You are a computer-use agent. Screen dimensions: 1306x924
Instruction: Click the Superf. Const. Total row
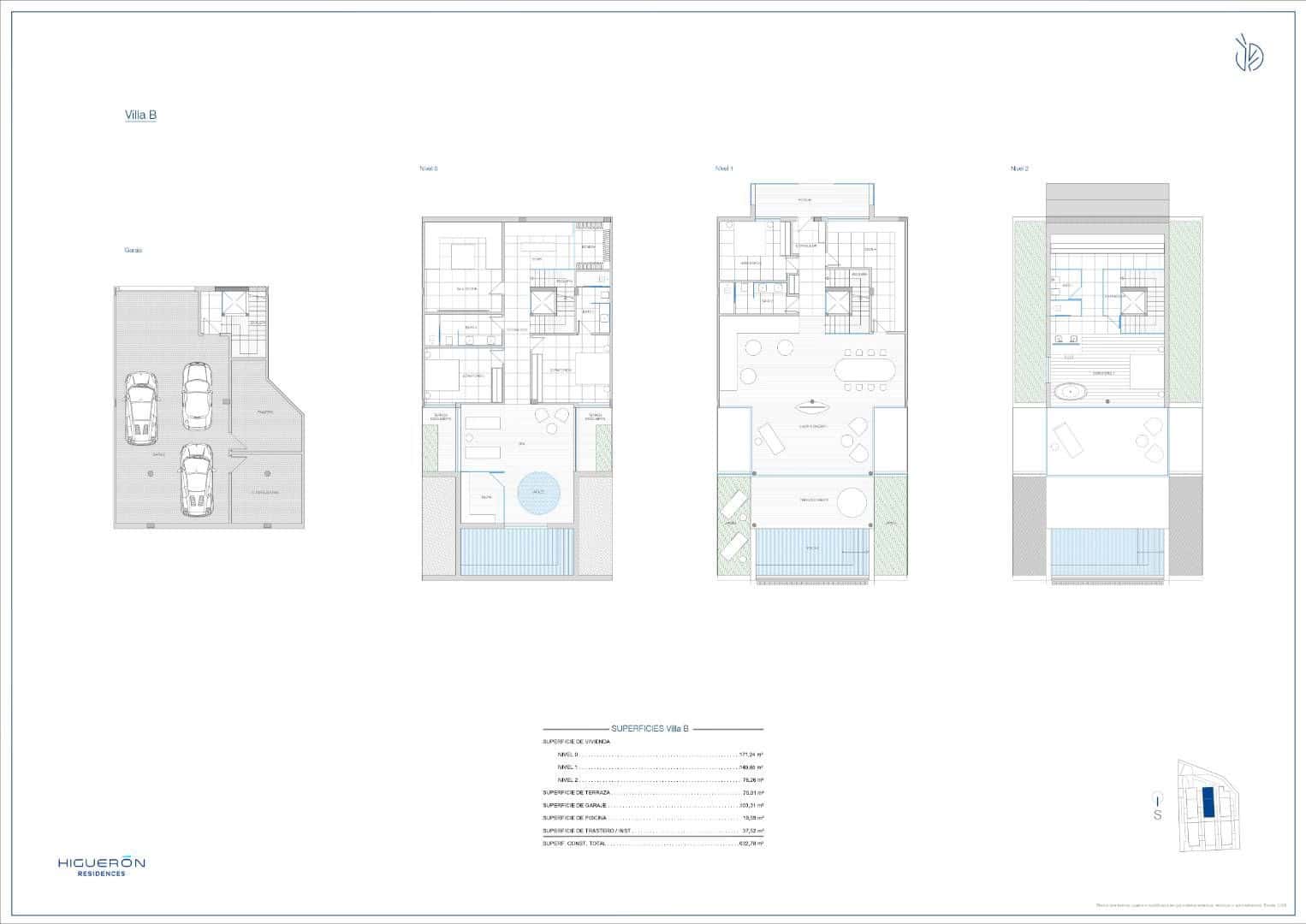click(652, 844)
